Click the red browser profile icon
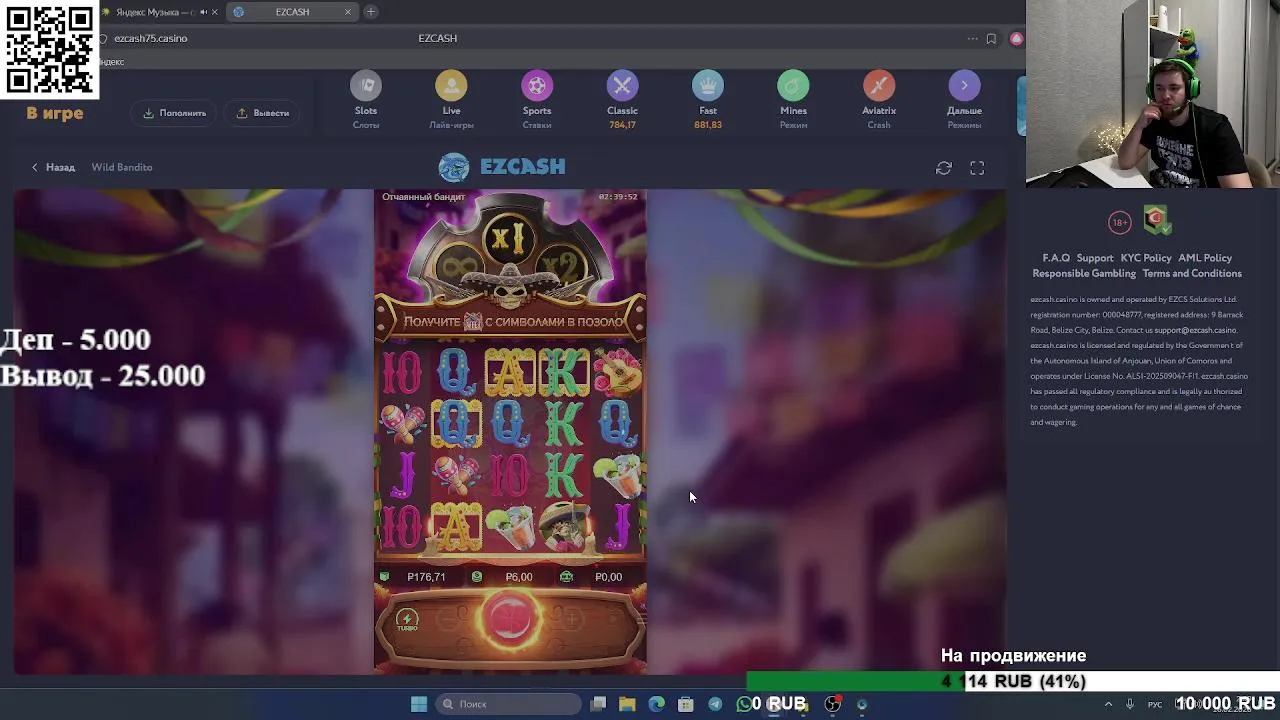This screenshot has width=1280, height=720. [x=1016, y=39]
